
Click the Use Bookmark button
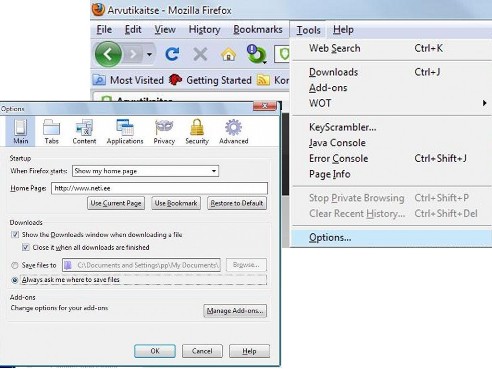point(176,203)
